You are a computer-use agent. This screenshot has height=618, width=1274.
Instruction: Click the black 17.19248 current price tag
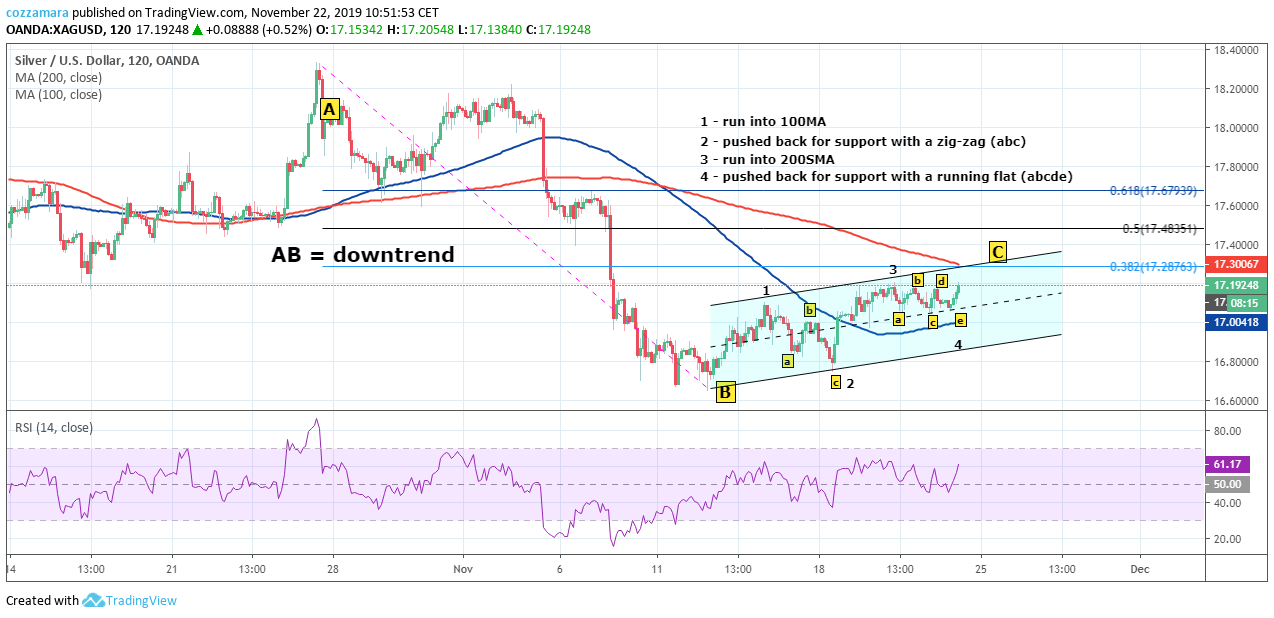point(1238,285)
